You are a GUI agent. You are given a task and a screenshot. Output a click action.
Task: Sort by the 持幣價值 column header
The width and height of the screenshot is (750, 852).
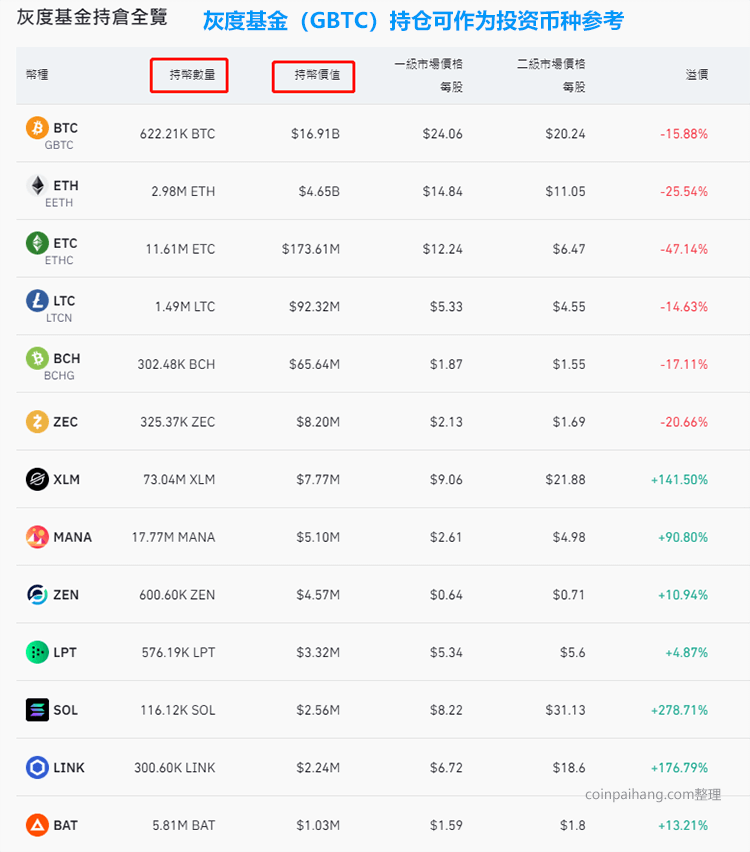[317, 74]
